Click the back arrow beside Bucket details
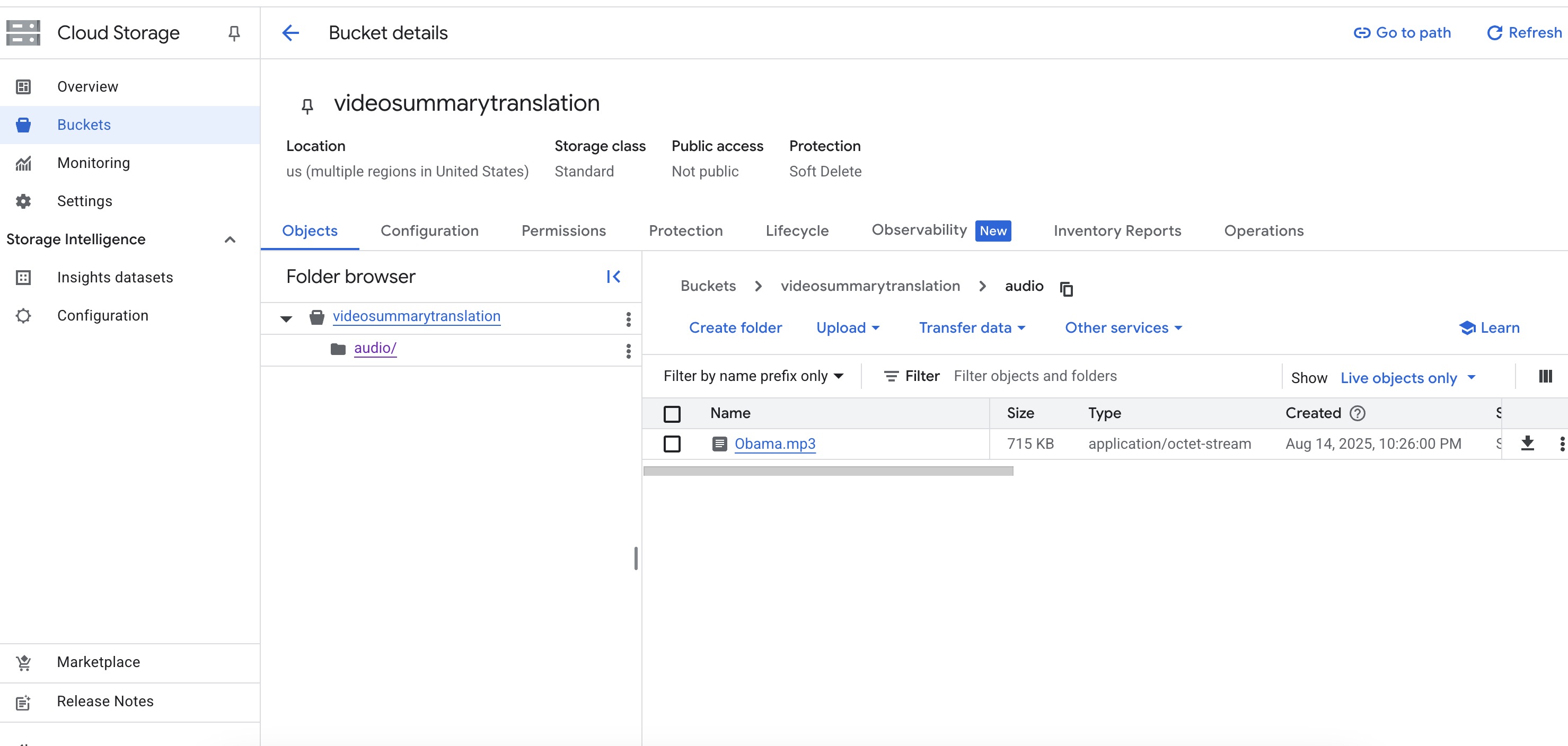The image size is (1568, 746). point(290,33)
